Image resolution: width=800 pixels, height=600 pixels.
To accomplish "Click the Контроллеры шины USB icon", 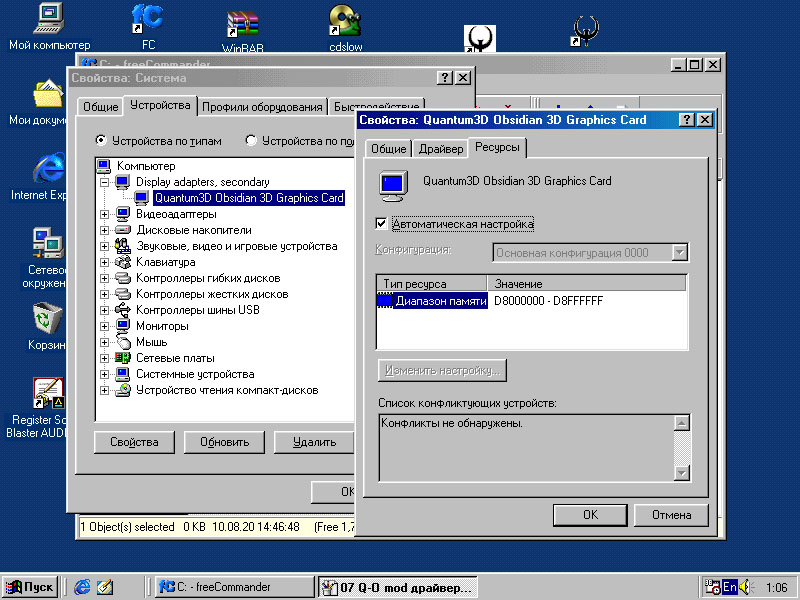I will click(x=122, y=310).
